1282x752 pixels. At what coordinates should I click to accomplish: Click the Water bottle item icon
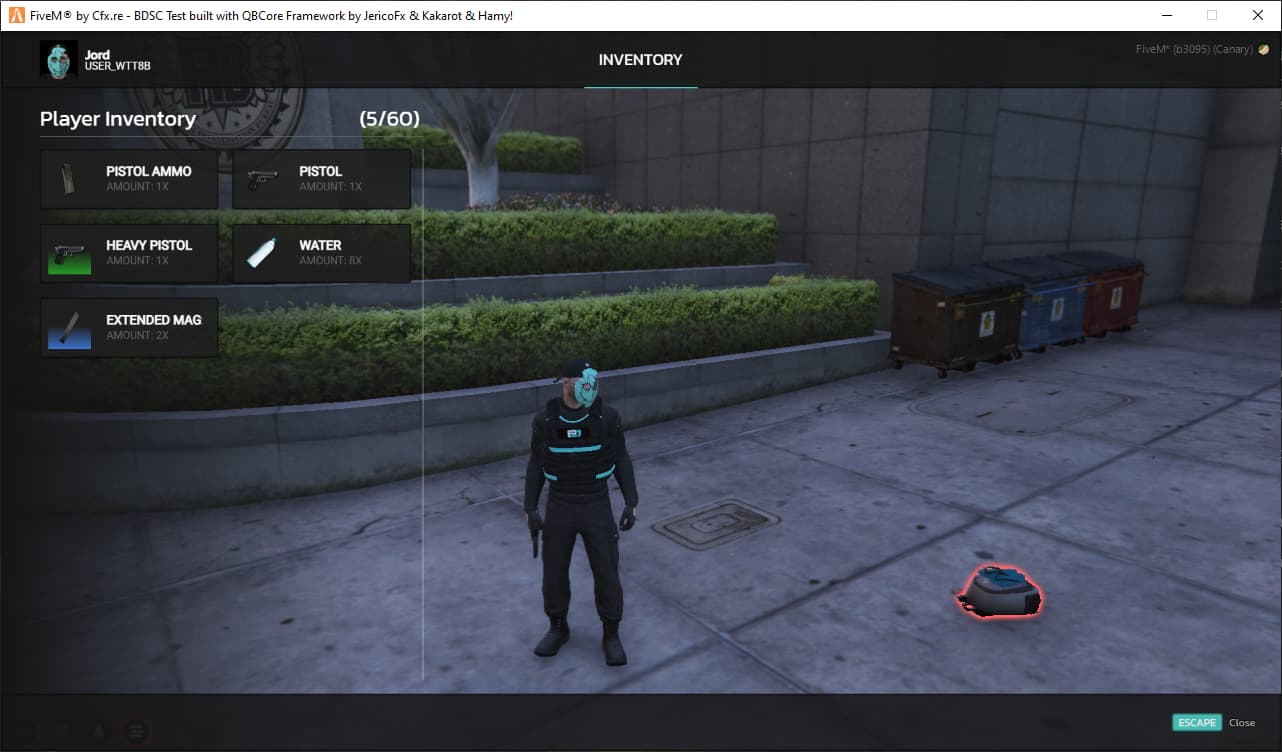tap(261, 252)
